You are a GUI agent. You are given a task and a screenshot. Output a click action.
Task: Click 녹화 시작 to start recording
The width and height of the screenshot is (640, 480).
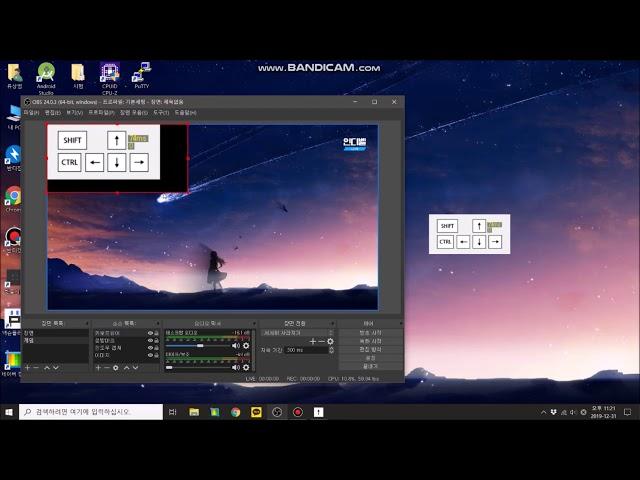[x=370, y=341]
